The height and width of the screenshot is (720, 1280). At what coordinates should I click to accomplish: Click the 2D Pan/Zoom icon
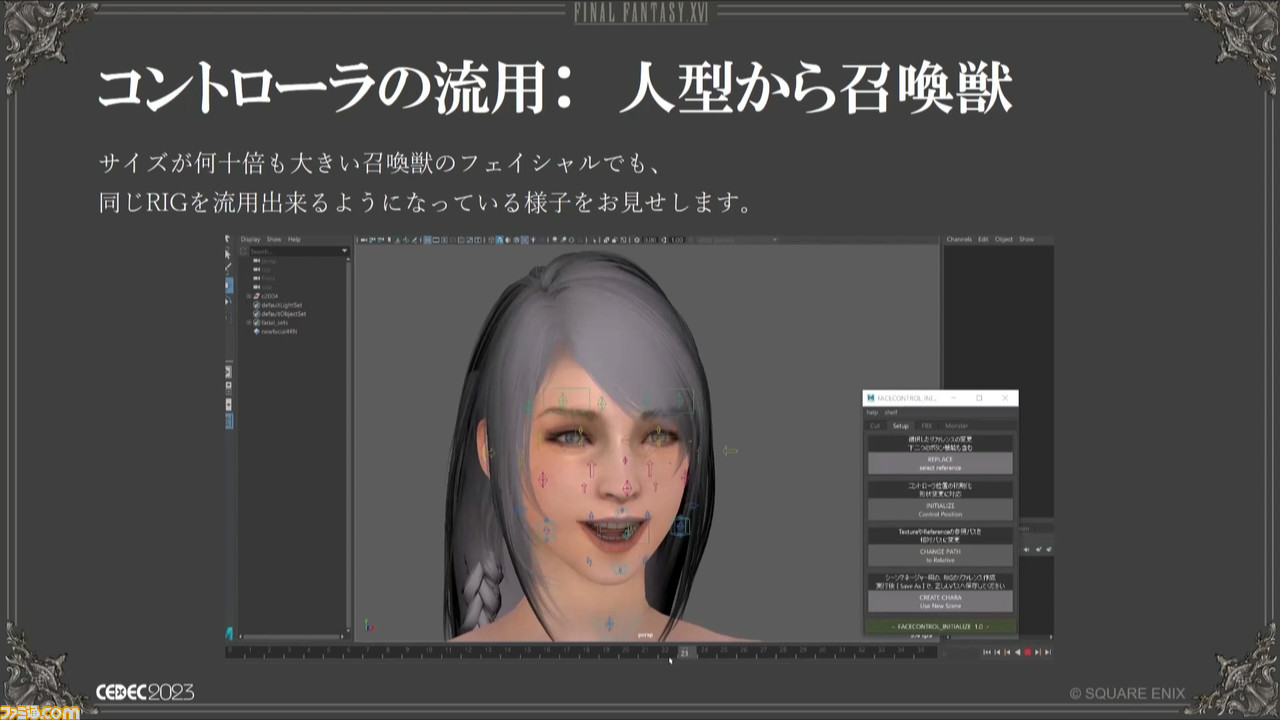405,240
